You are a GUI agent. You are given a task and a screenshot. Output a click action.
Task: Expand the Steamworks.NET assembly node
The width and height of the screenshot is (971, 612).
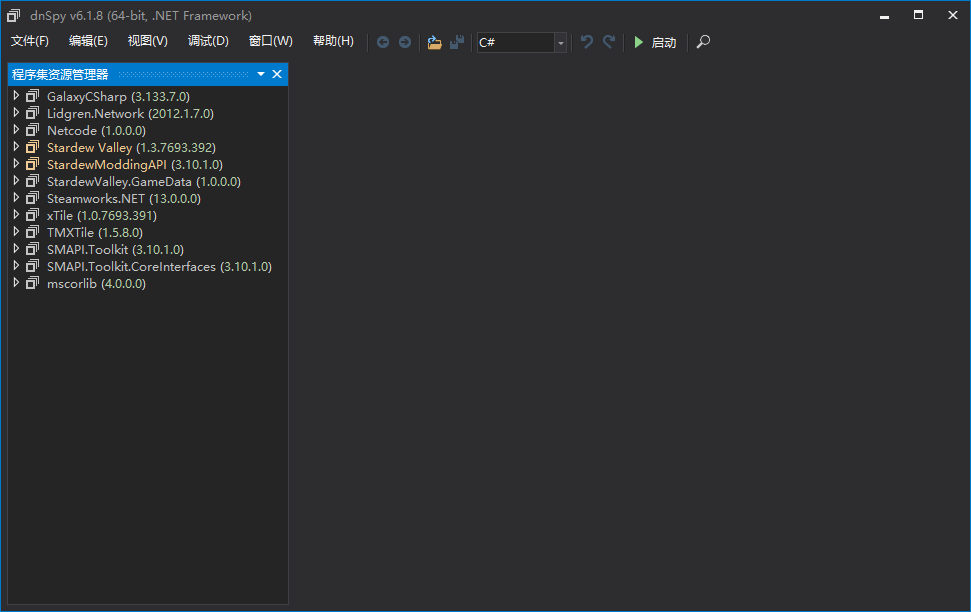click(16, 198)
